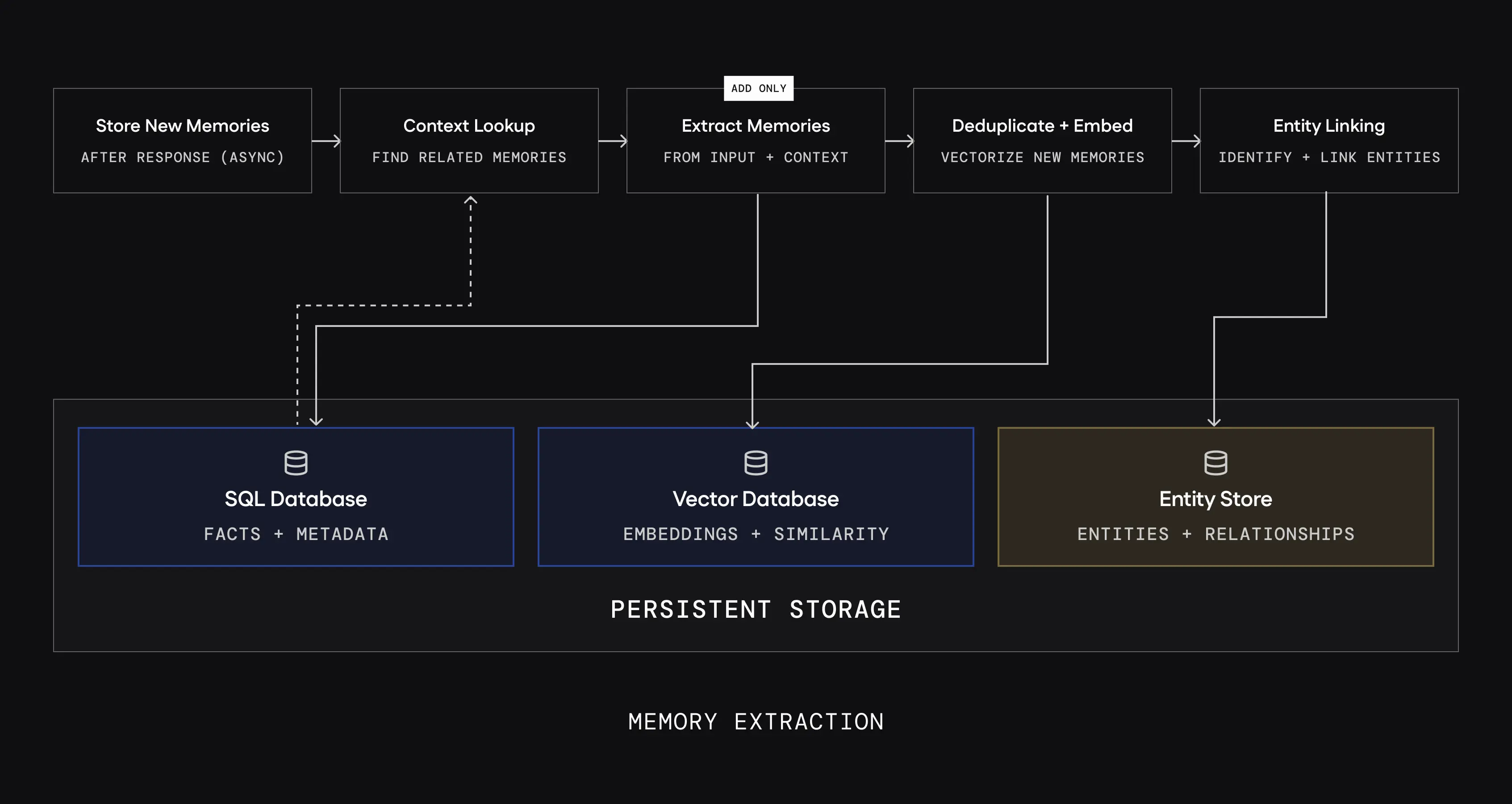Click the Entity Store cylinder icon
This screenshot has width=1512, height=804.
coord(1215,463)
